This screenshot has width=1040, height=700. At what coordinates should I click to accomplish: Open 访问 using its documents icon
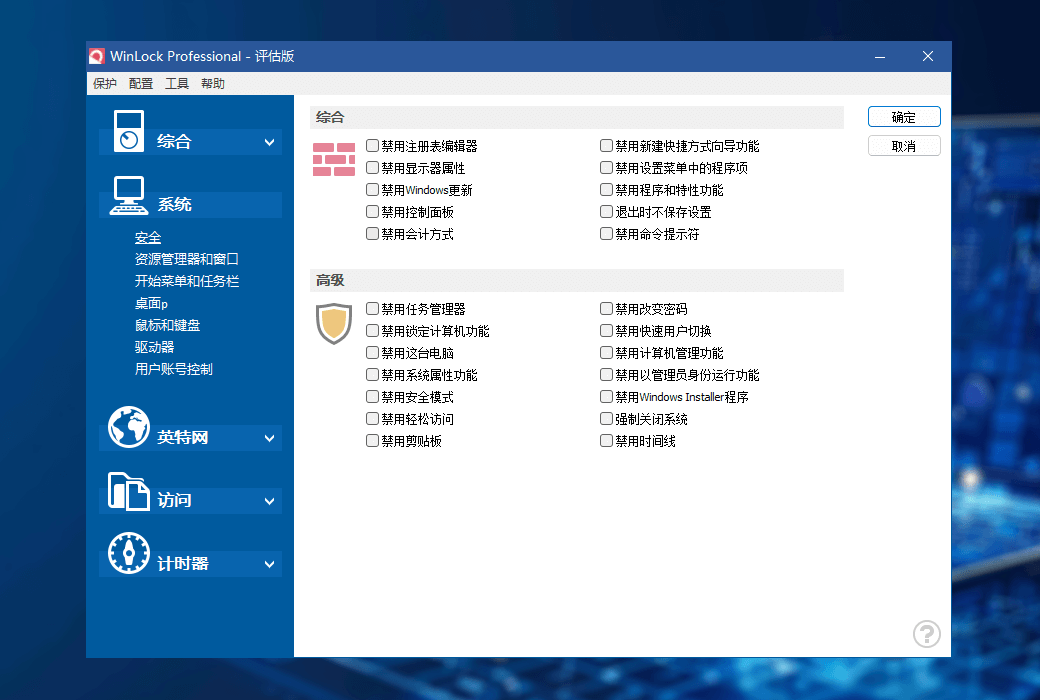(x=128, y=491)
